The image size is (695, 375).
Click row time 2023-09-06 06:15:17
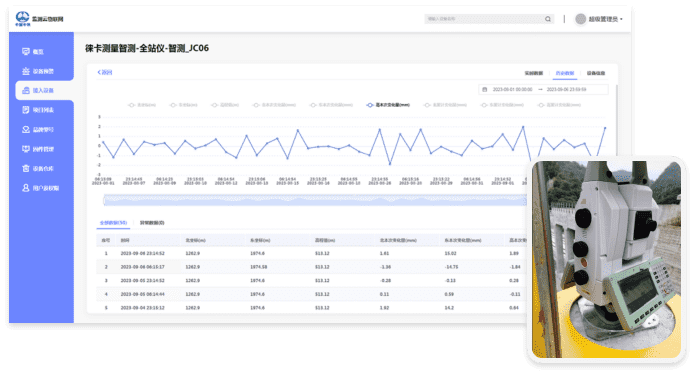pyautogui.click(x=142, y=267)
